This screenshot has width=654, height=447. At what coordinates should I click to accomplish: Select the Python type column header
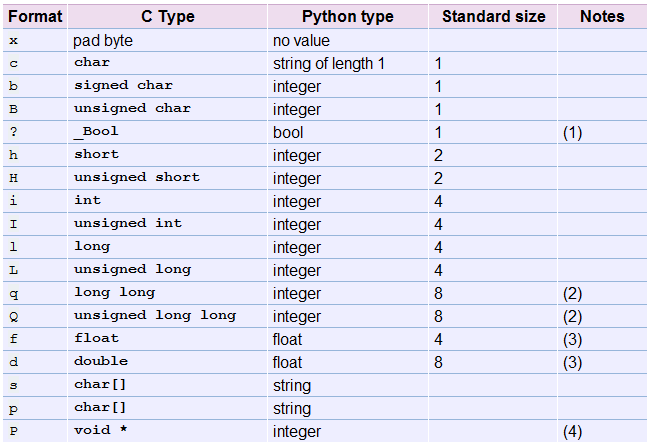(347, 16)
